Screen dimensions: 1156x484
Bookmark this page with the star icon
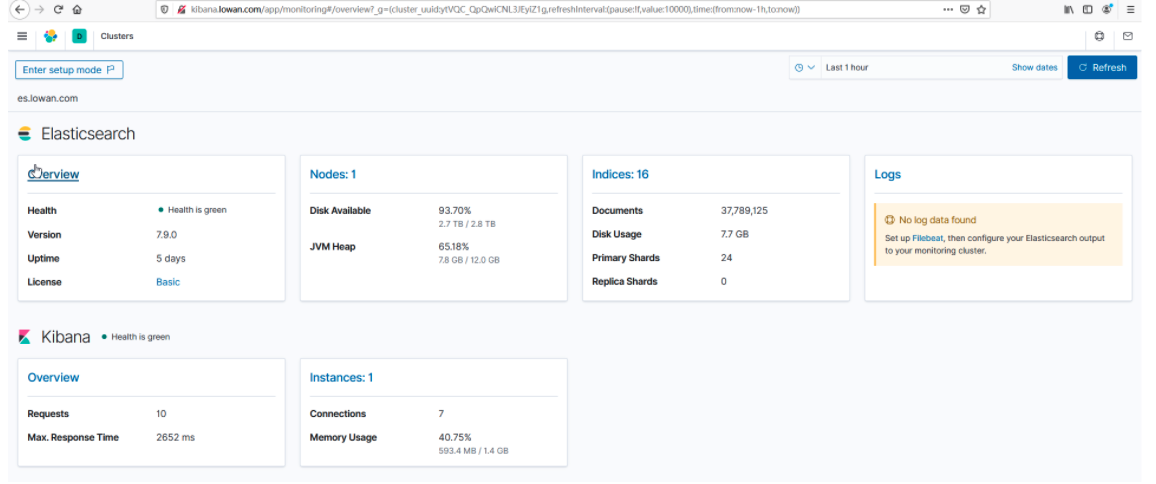[x=981, y=10]
